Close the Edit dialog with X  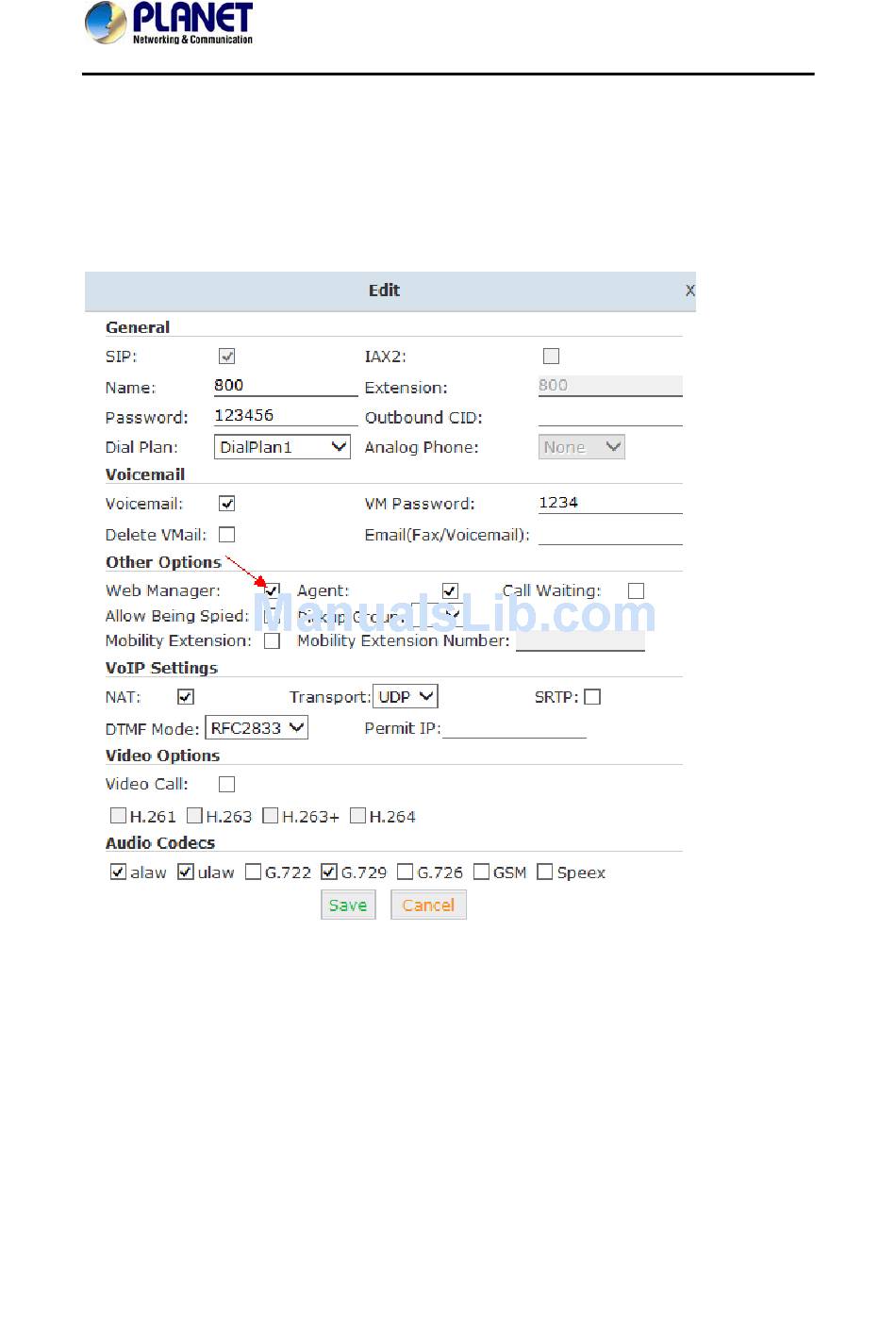click(689, 291)
